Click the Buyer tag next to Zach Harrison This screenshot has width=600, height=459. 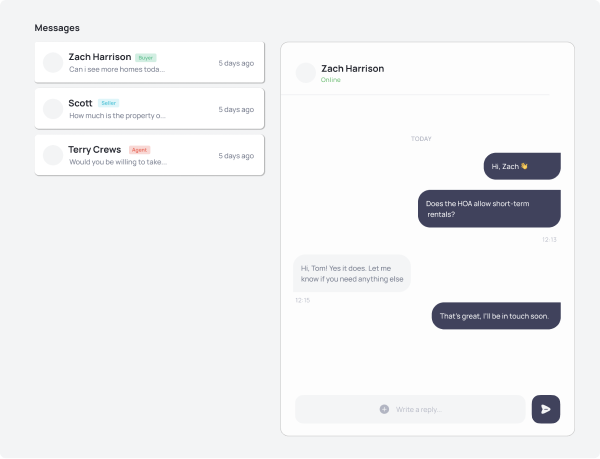tap(146, 57)
